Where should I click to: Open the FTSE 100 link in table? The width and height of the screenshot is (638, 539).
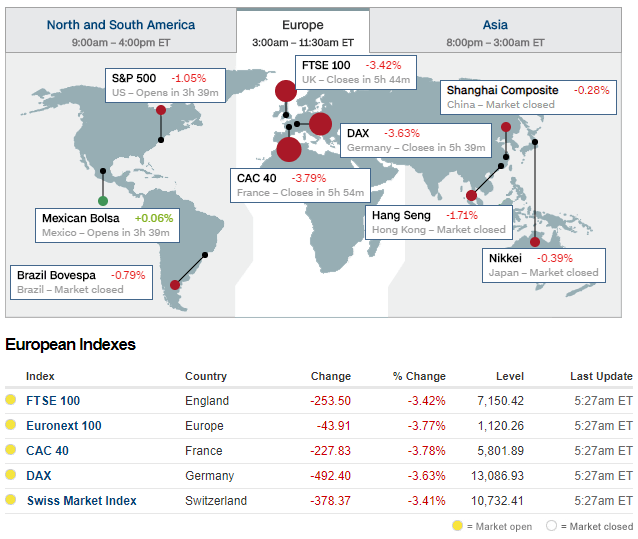point(54,401)
